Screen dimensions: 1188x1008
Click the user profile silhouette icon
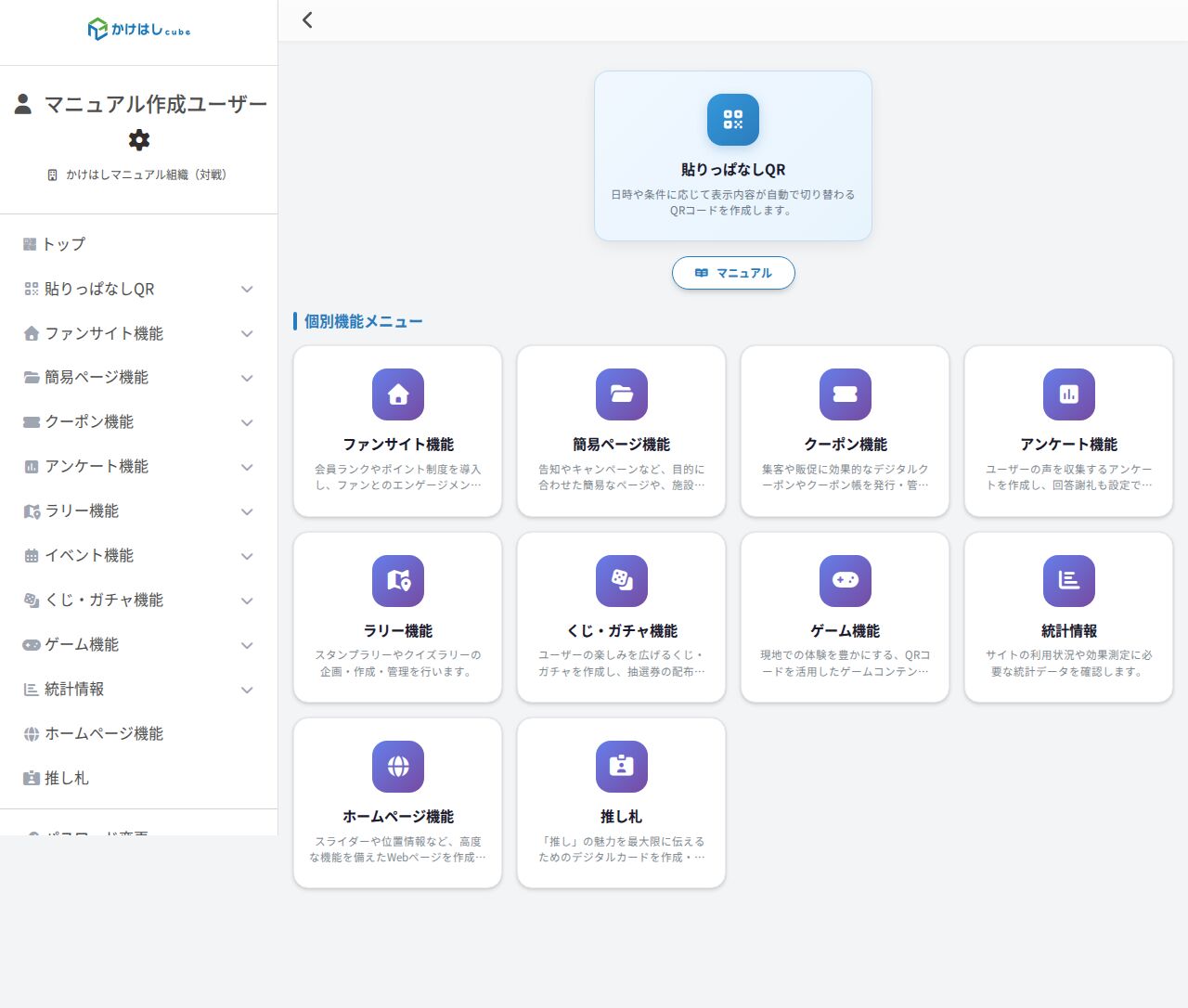23,104
